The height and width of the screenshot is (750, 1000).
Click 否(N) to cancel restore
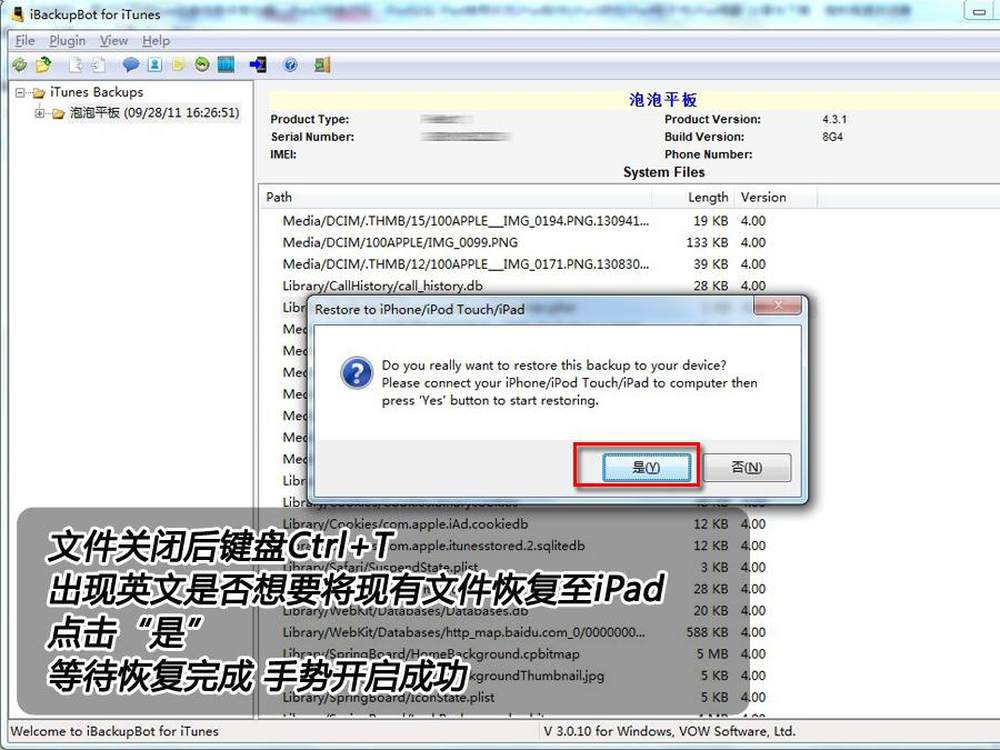[x=746, y=467]
